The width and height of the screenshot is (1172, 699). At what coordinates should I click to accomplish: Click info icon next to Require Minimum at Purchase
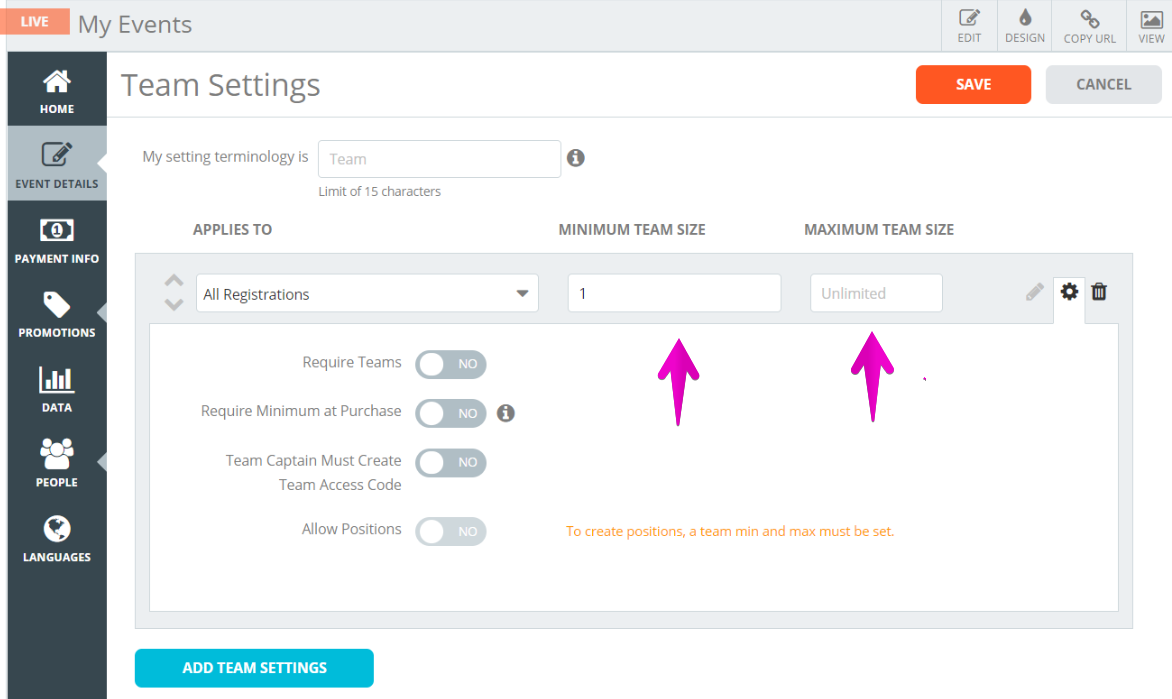point(506,413)
